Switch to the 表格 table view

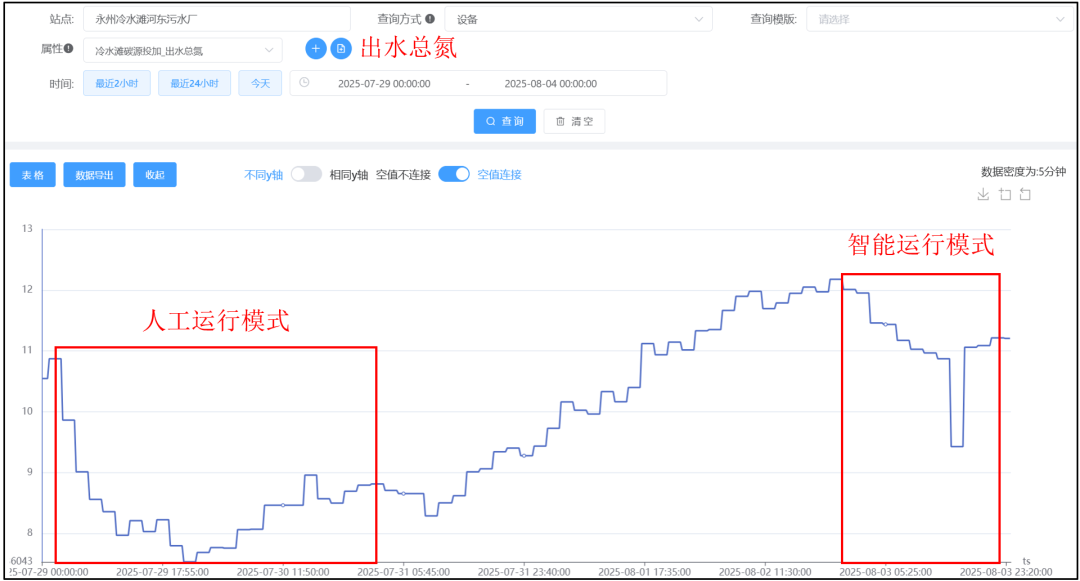33,175
